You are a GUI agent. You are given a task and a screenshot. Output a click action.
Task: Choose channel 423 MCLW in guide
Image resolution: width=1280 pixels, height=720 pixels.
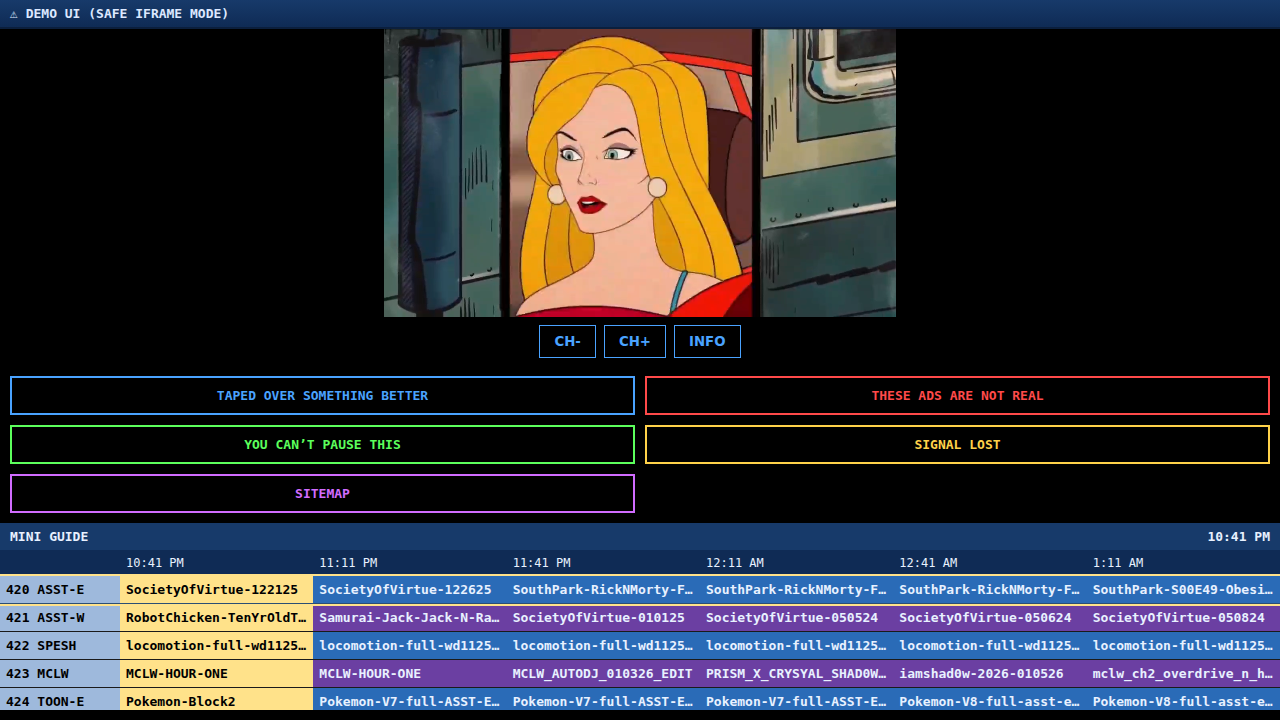click(60, 673)
